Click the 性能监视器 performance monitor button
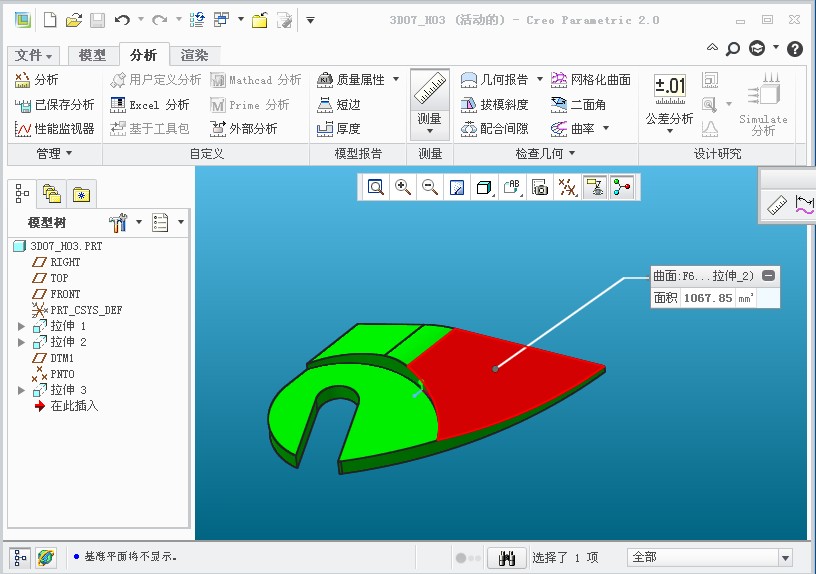The width and height of the screenshot is (816, 574). point(55,128)
